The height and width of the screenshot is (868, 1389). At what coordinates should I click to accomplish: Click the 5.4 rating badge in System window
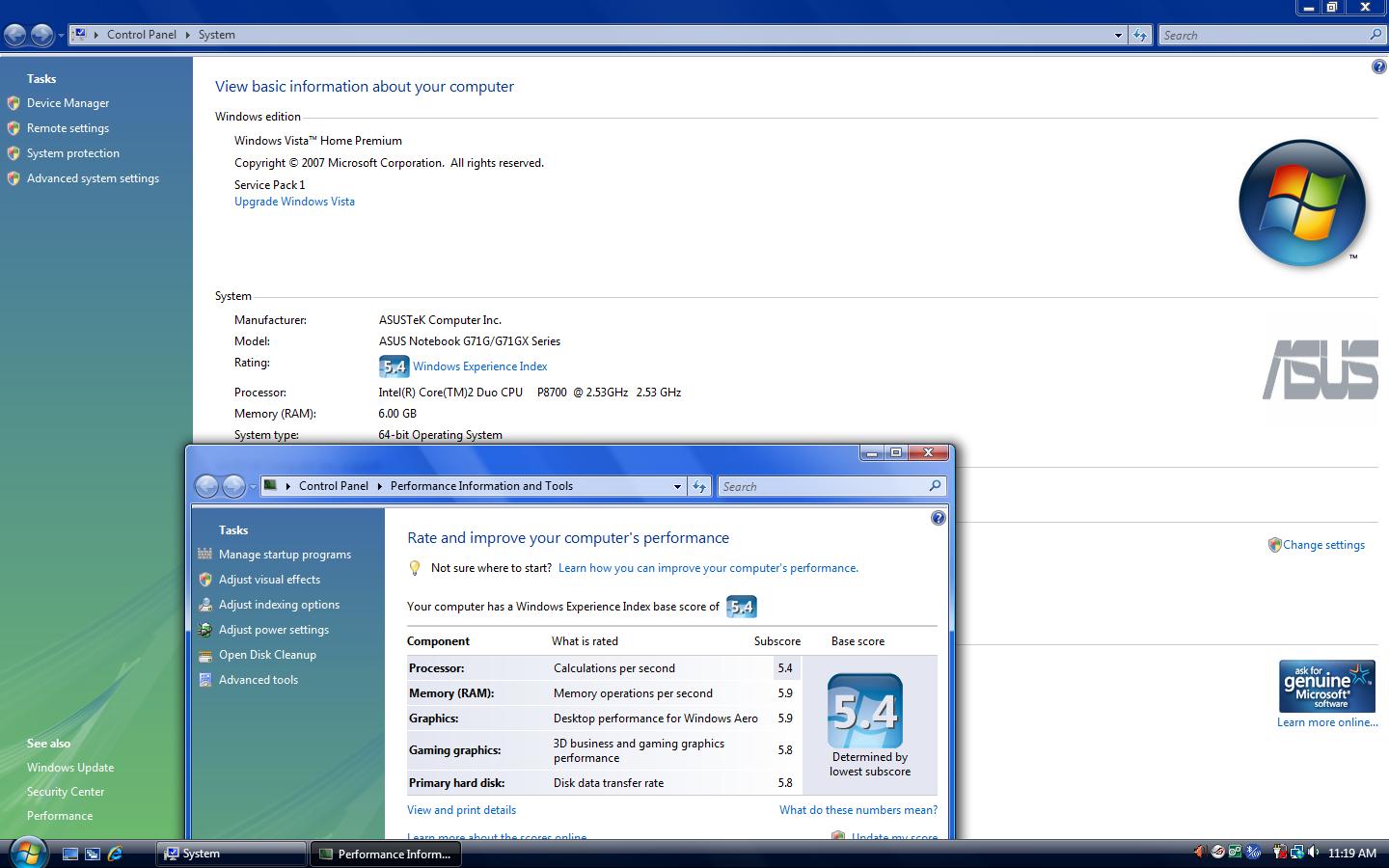pyautogui.click(x=394, y=366)
